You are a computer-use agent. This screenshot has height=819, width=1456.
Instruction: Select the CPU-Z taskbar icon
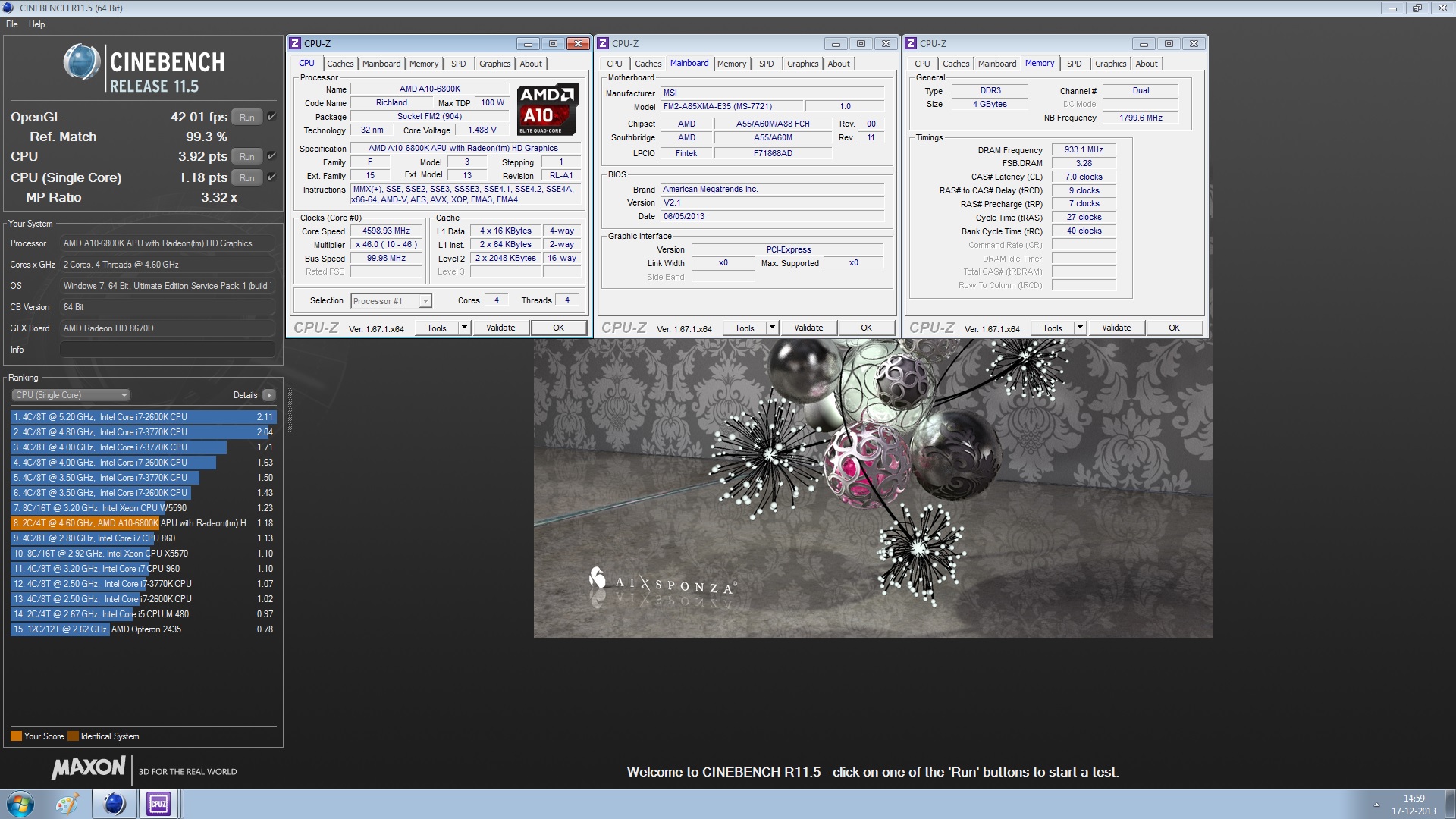tap(158, 804)
